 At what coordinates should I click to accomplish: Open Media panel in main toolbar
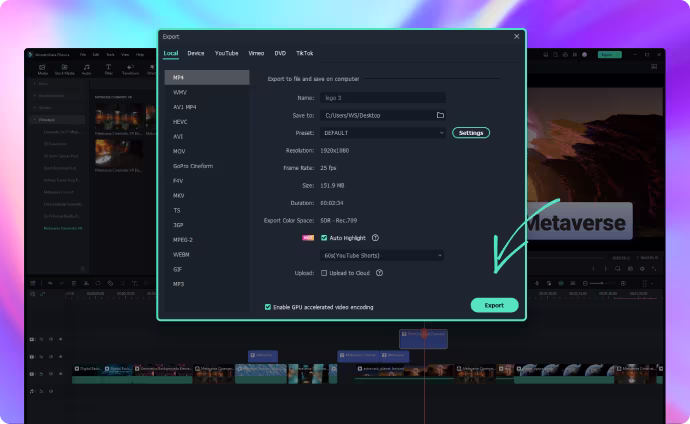pyautogui.click(x=42, y=69)
